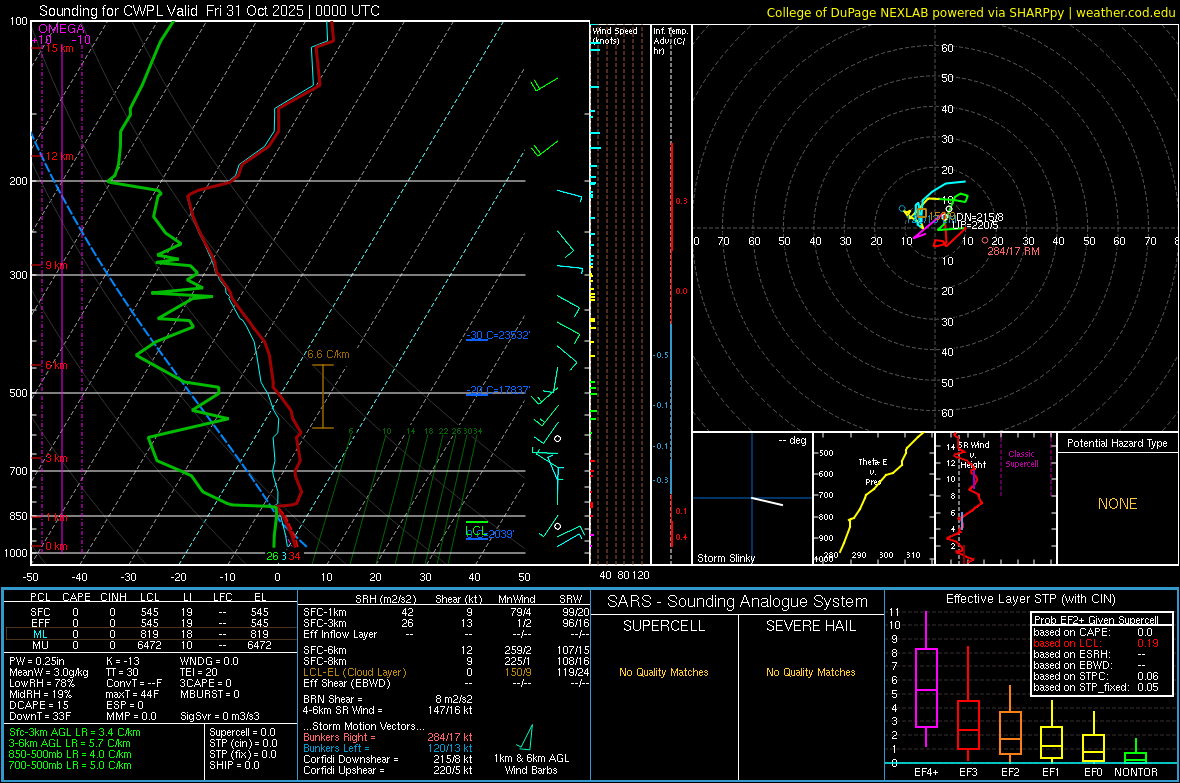This screenshot has width=1180, height=783.
Task: Click the 'Eff Shear (EBWD)' row label
Action: 347,684
